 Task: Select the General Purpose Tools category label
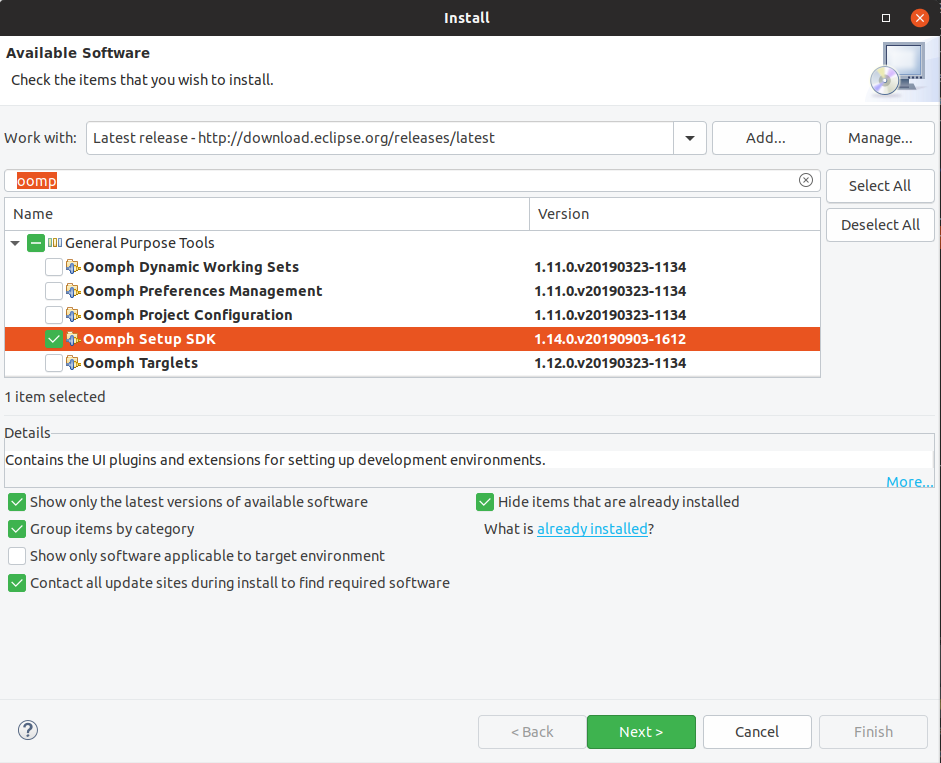pyautogui.click(x=140, y=243)
